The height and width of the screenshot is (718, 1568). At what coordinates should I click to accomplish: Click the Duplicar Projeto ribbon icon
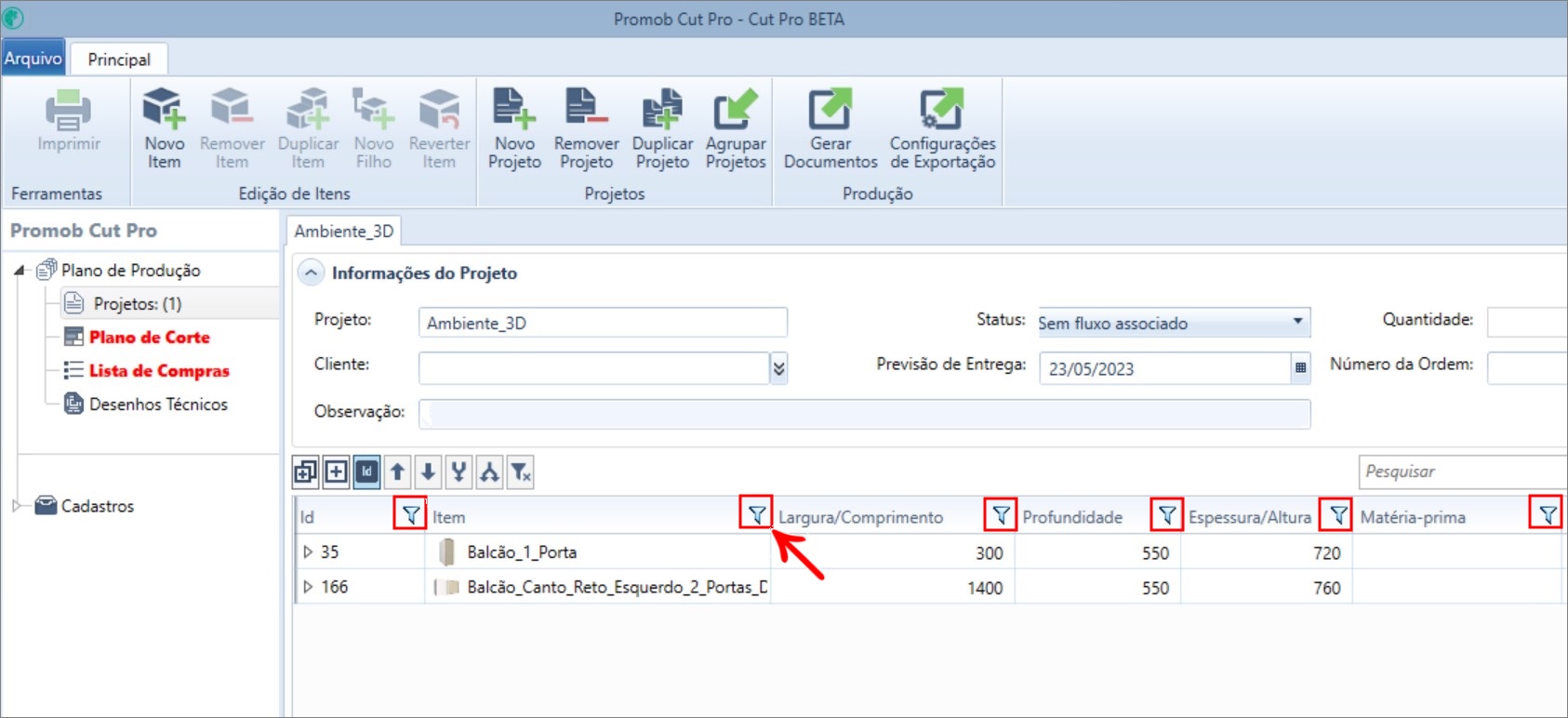click(x=662, y=108)
